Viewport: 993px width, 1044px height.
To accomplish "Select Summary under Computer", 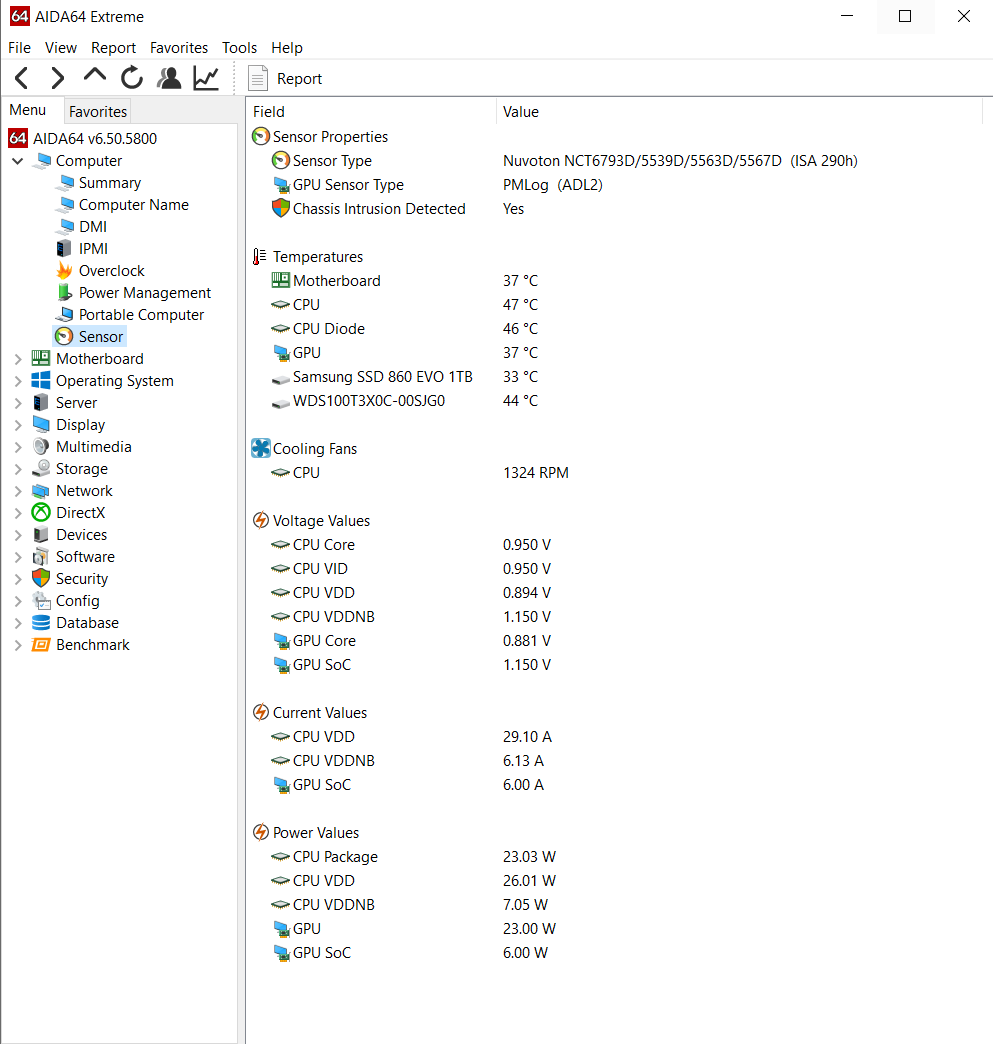I will 110,182.
